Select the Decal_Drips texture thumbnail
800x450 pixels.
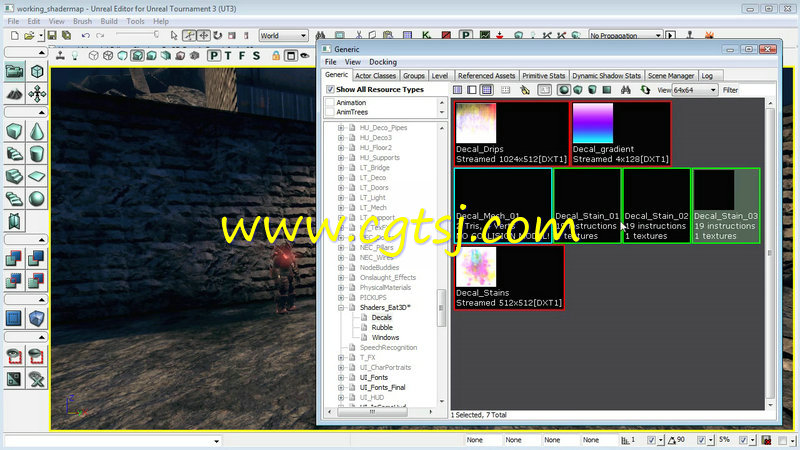(511, 134)
